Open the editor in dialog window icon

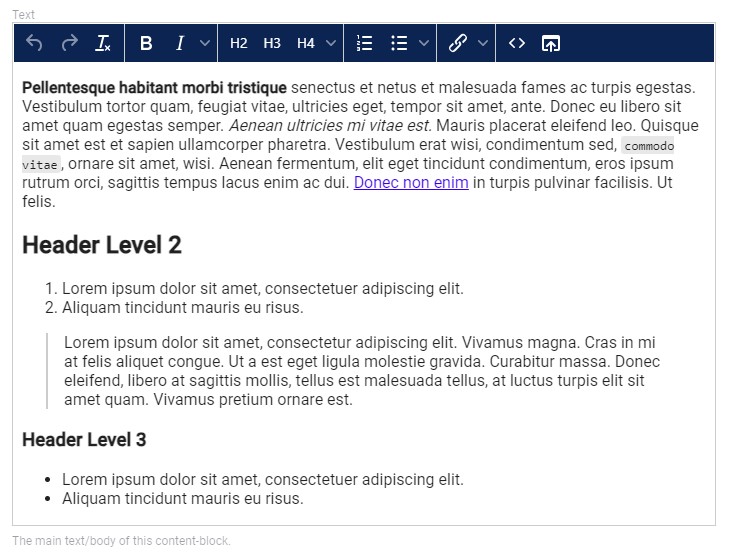pyautogui.click(x=551, y=43)
